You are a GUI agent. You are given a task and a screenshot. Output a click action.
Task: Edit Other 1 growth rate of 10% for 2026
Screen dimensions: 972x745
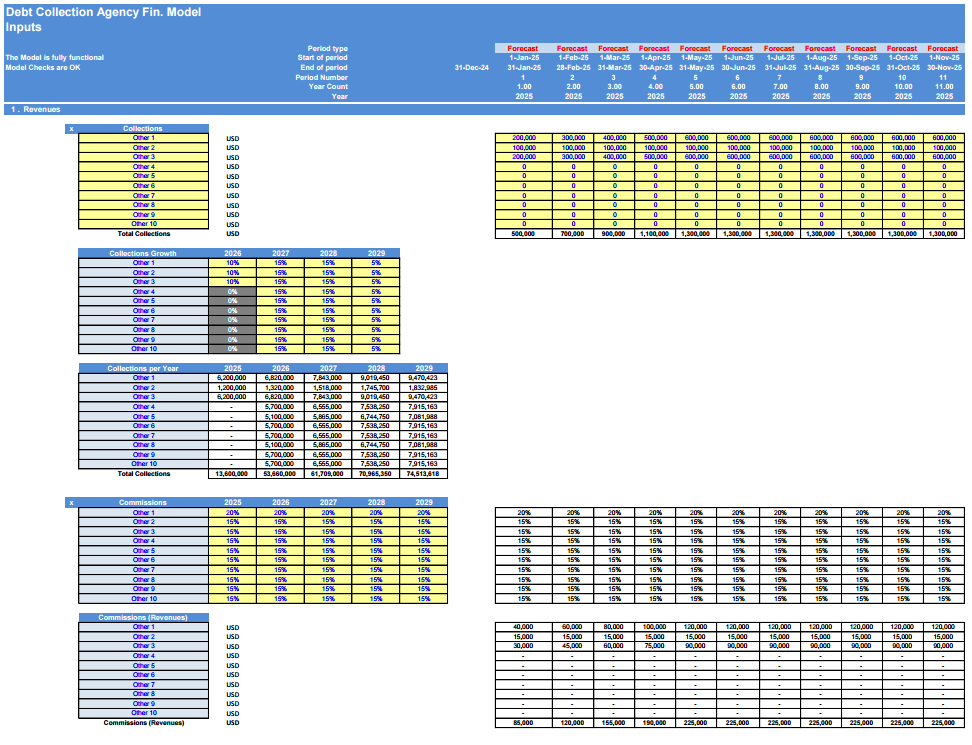(x=231, y=265)
